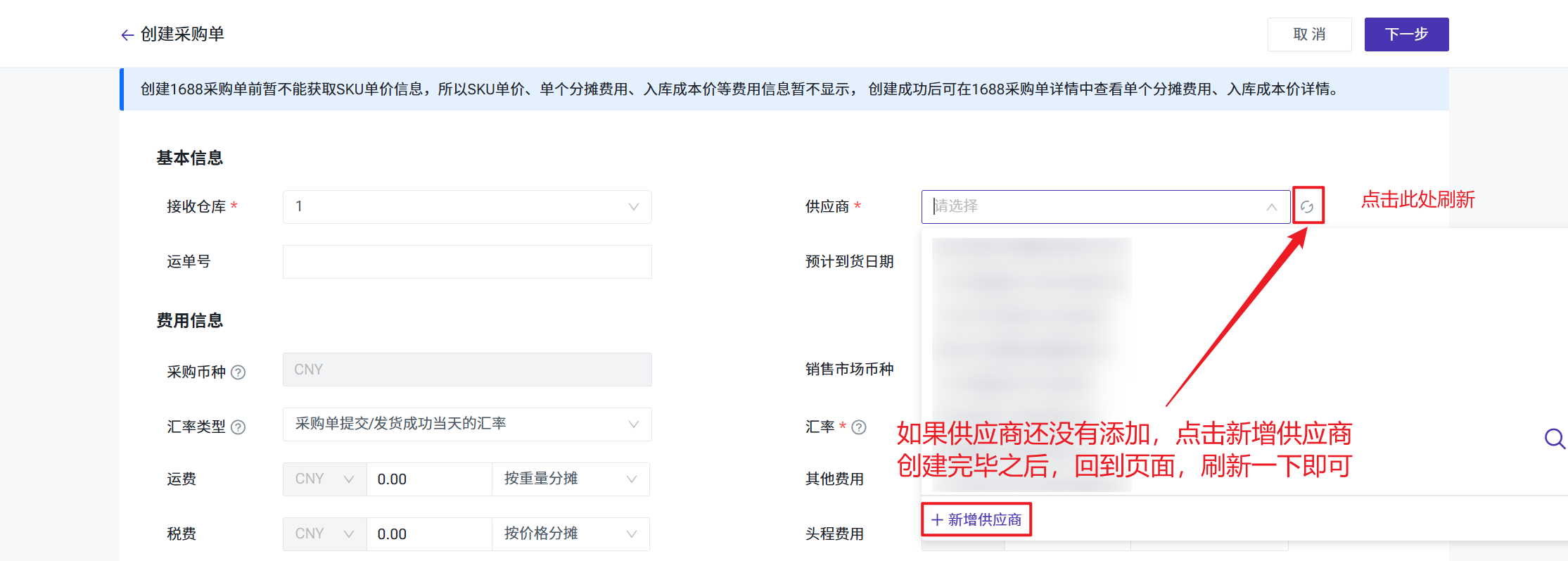Open the 汇率类型 dropdown
This screenshot has width=1568, height=561.
click(x=467, y=424)
